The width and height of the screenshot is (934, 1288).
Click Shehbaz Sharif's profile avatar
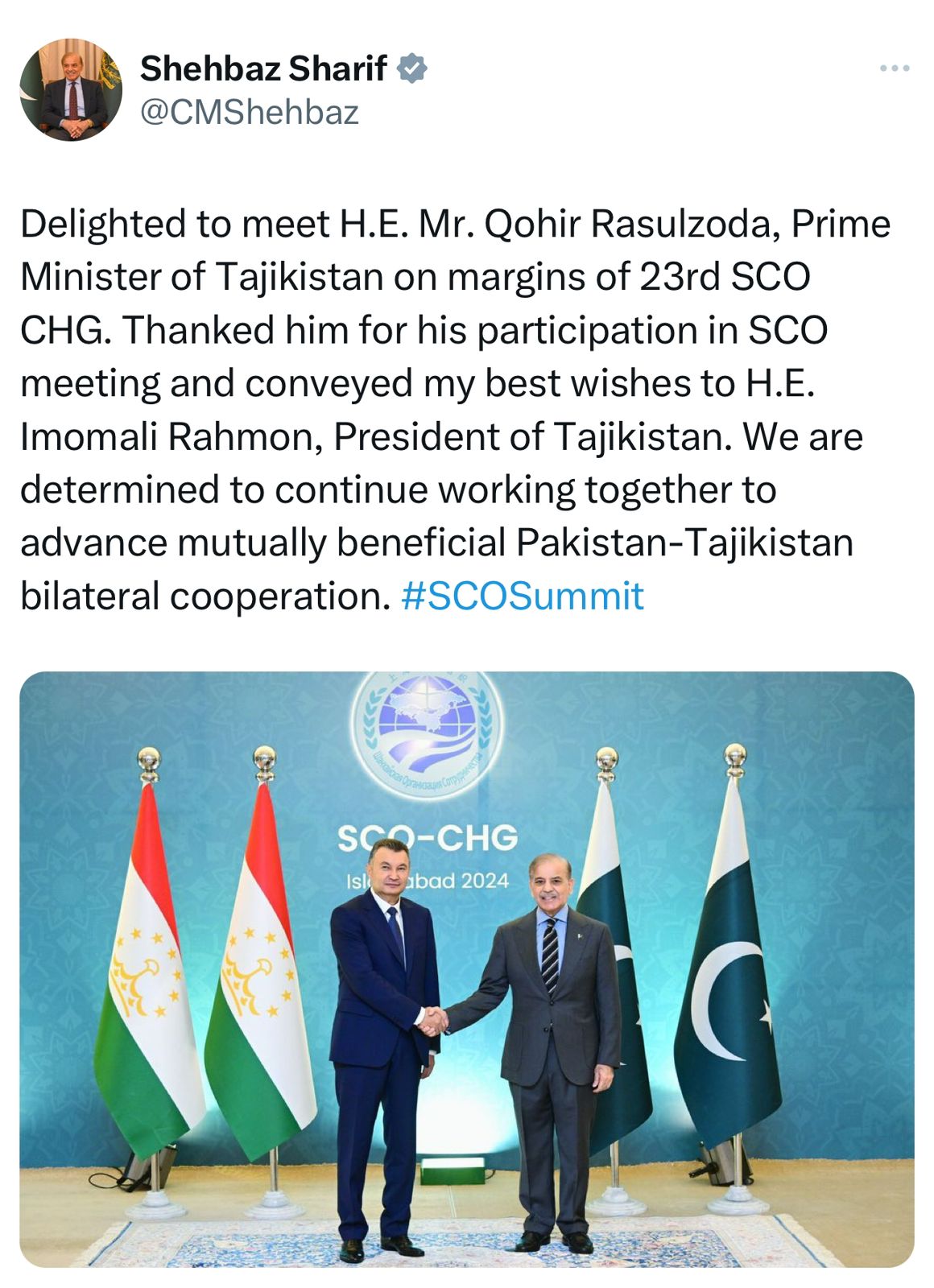click(71, 89)
